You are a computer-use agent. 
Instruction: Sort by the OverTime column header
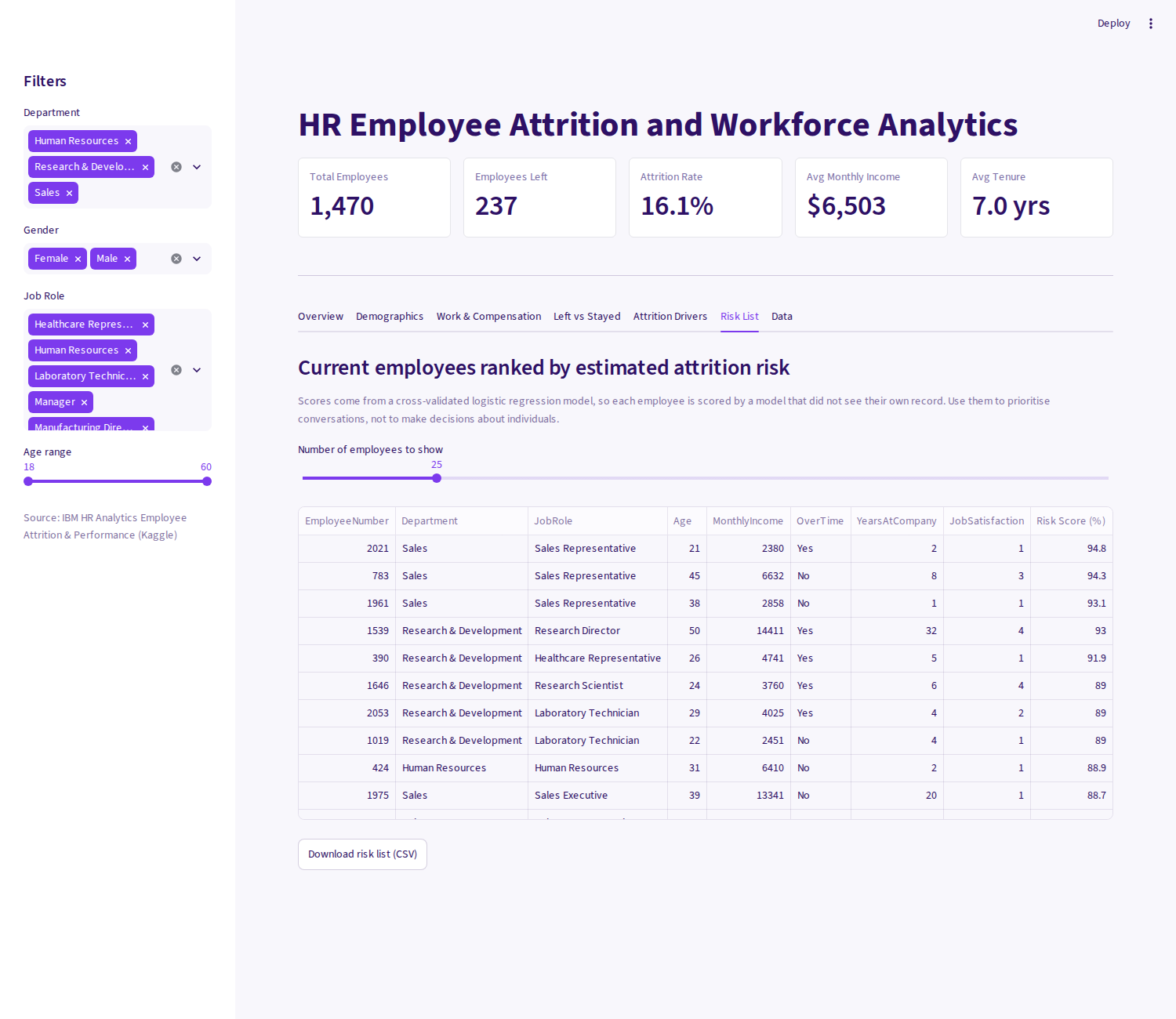pyautogui.click(x=820, y=521)
